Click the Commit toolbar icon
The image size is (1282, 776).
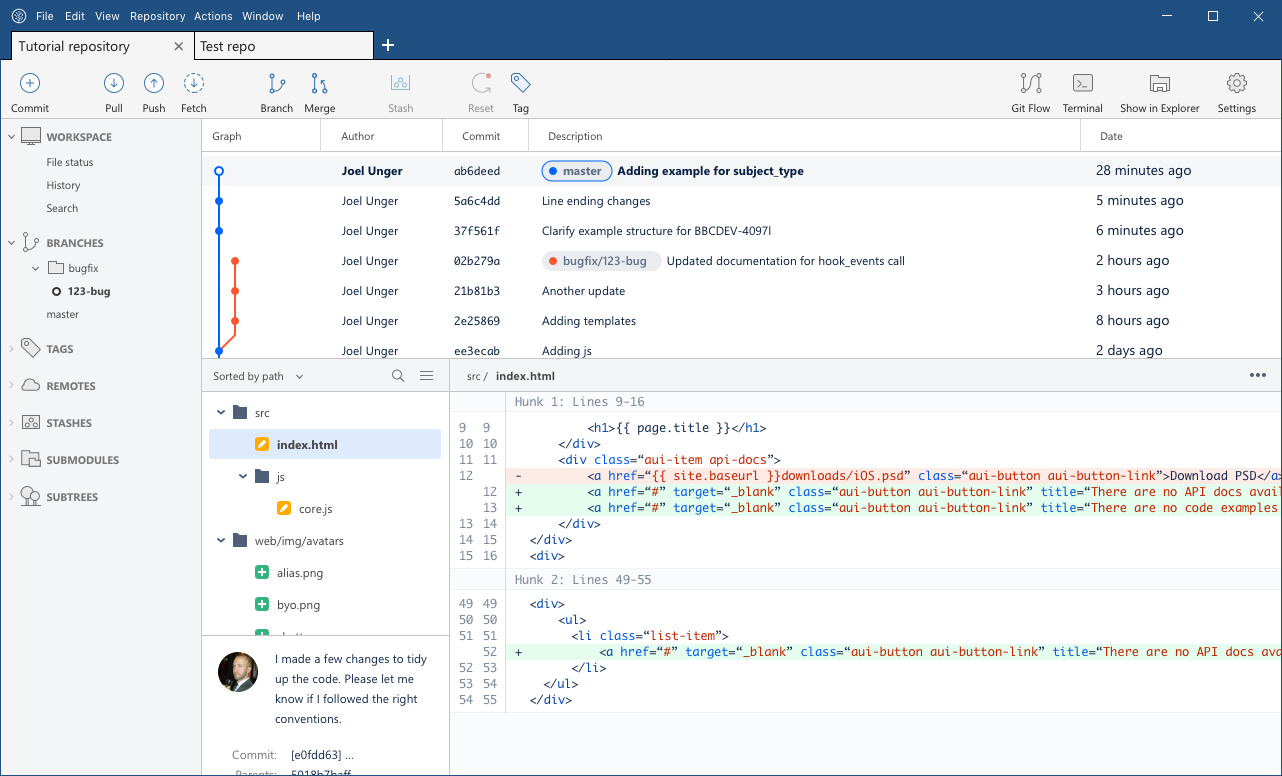[x=30, y=85]
